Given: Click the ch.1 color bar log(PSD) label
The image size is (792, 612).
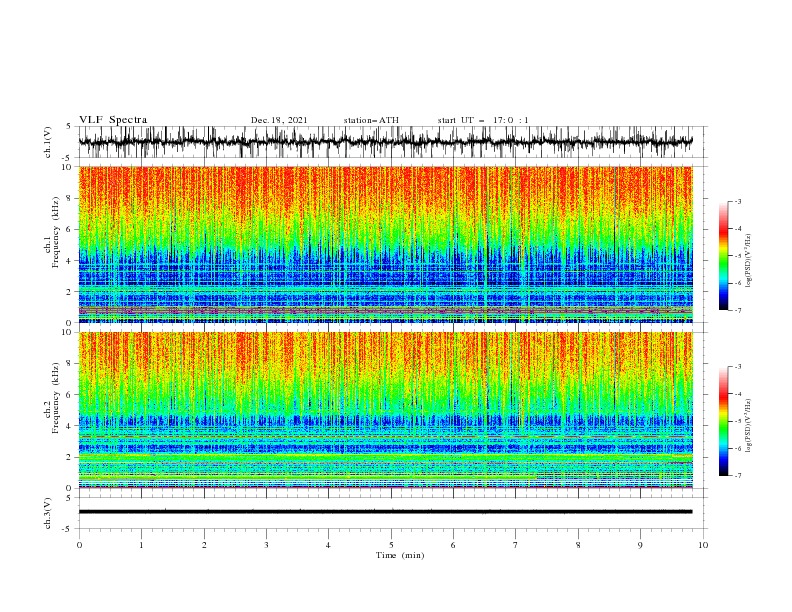Looking at the screenshot, I should tap(748, 260).
